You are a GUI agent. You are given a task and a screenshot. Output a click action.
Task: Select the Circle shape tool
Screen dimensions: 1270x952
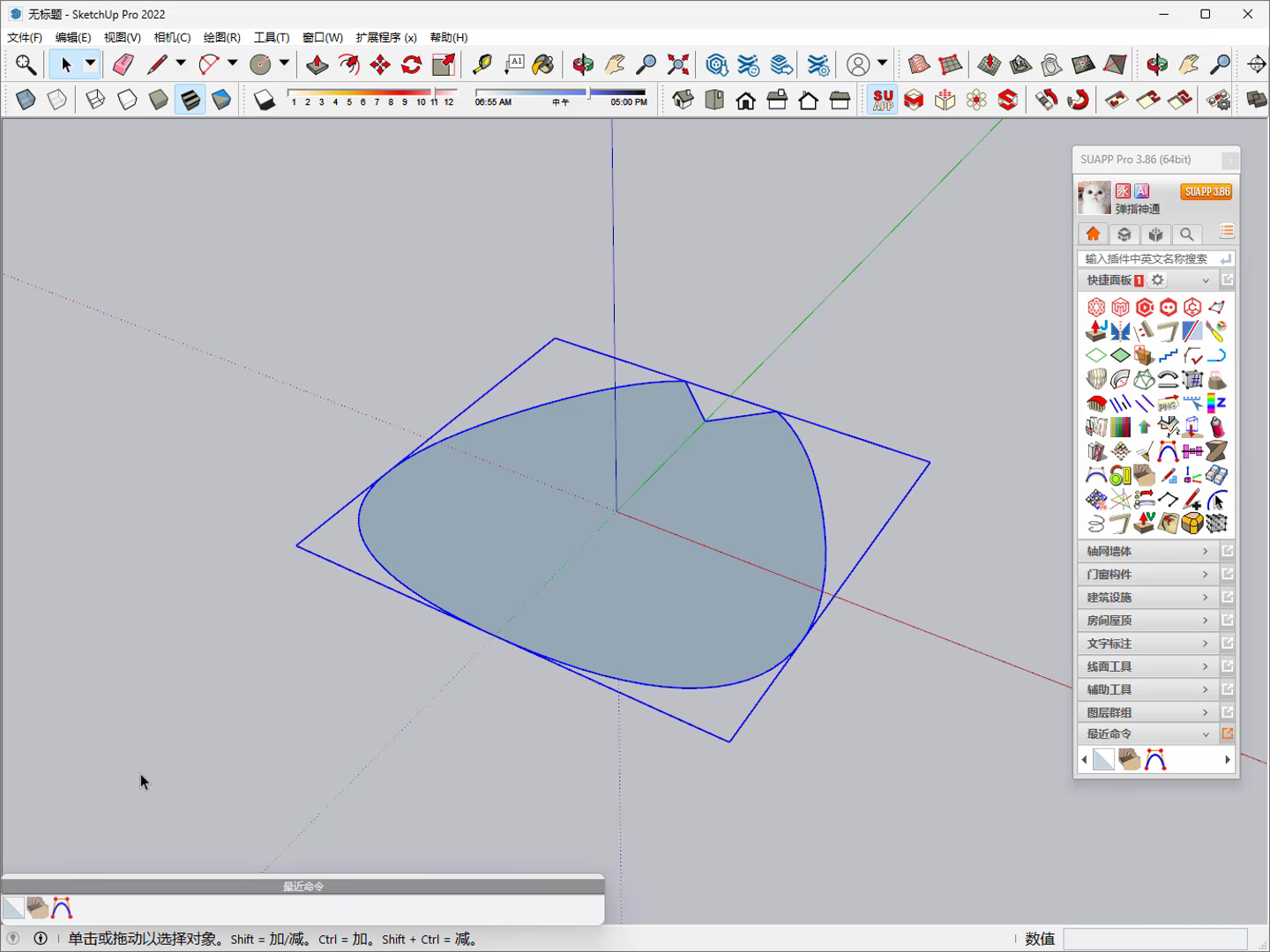point(260,64)
